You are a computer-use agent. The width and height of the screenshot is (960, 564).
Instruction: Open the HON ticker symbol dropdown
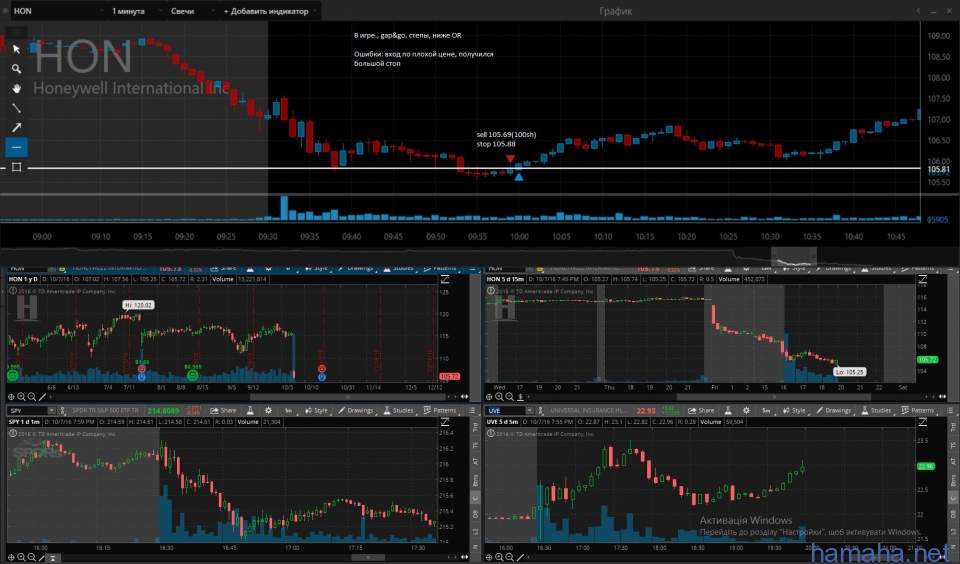[x=58, y=11]
